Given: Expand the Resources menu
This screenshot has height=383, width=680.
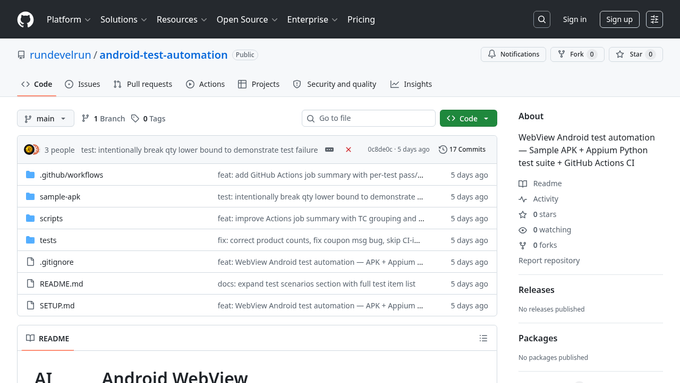Looking at the screenshot, I should [x=181, y=20].
